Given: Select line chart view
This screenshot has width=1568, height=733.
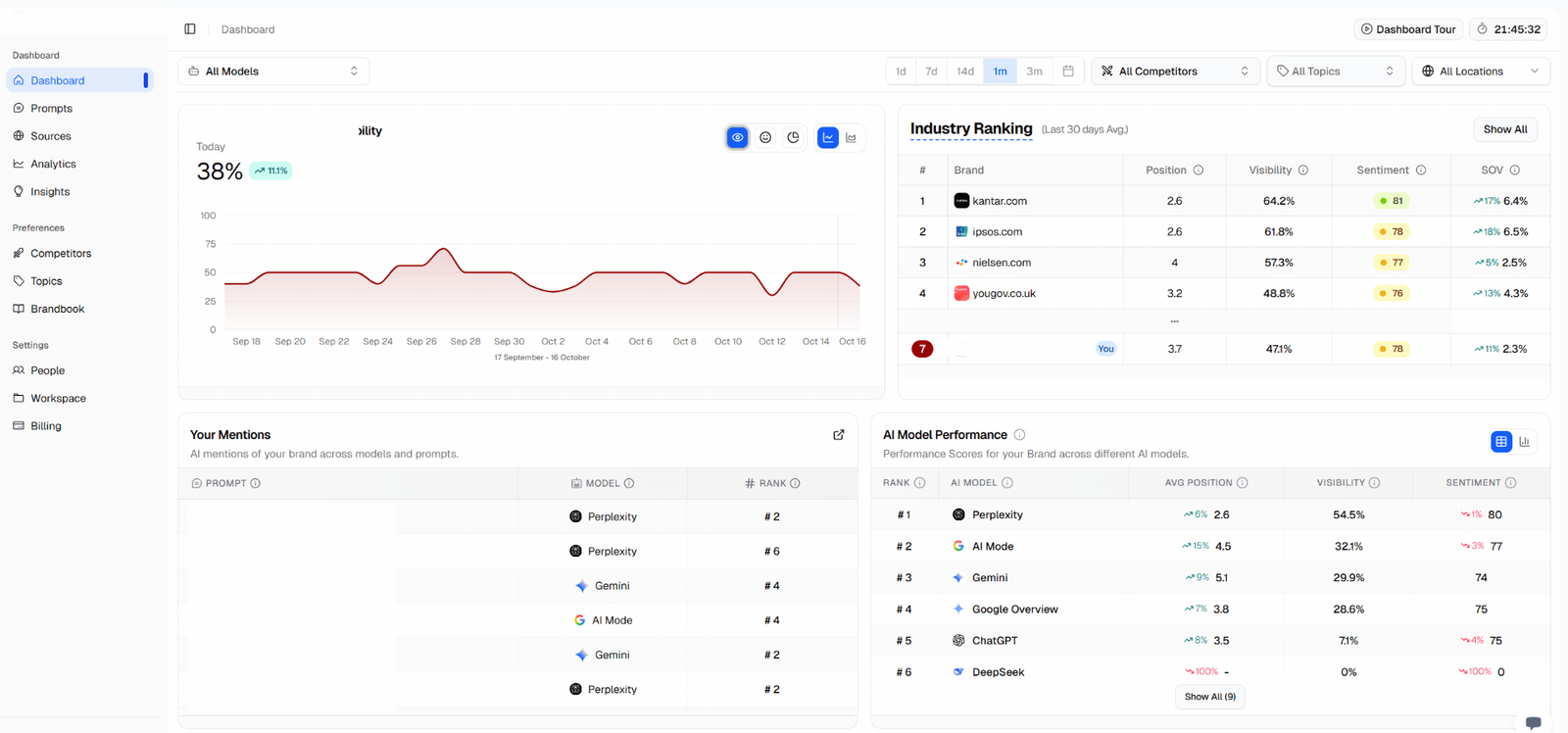Looking at the screenshot, I should click(828, 138).
